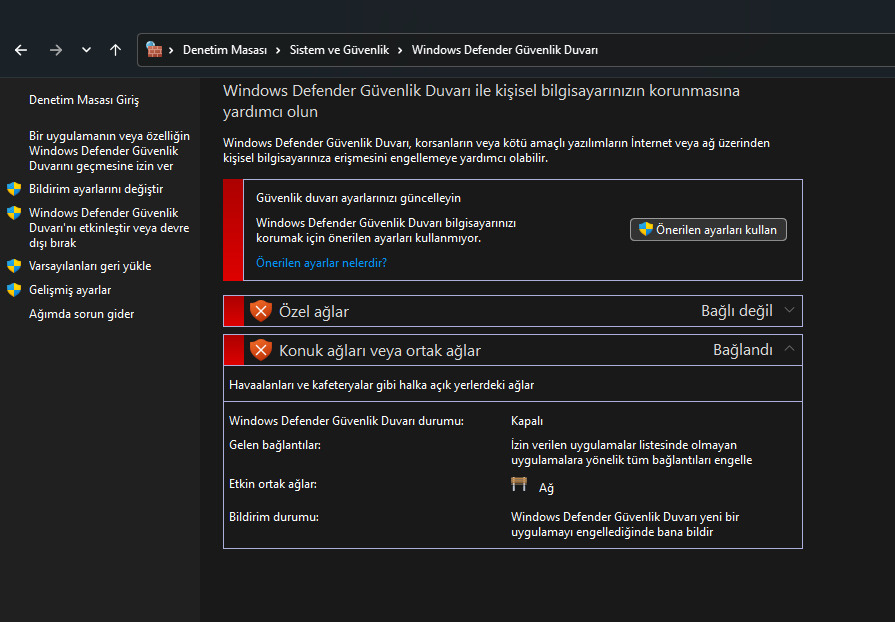Select the Denetim Masası breadcrumb
The image size is (895, 622).
click(x=225, y=50)
